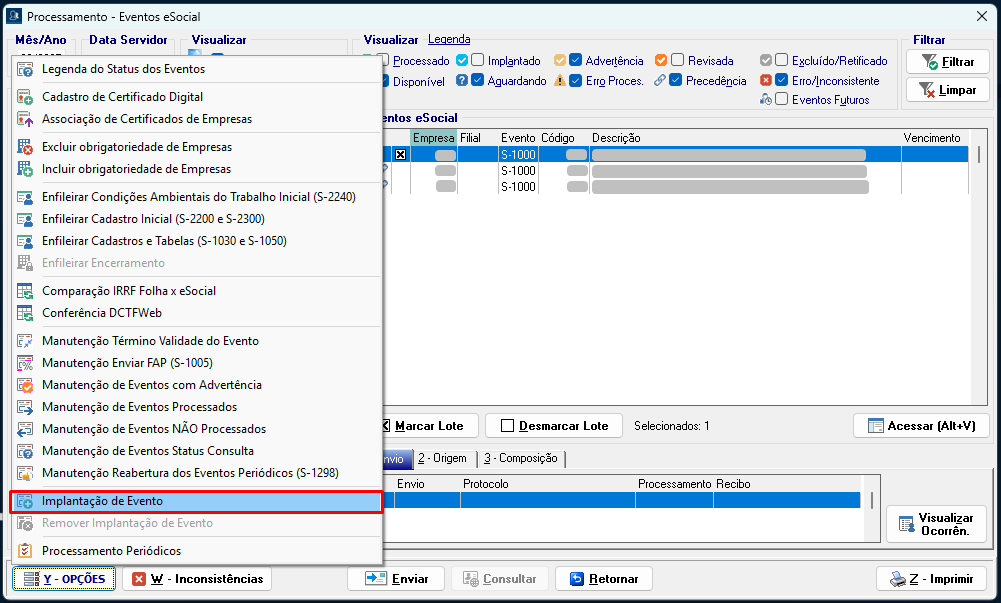Click the Excluir obrigatoriedade de Empresas icon

coord(25,147)
